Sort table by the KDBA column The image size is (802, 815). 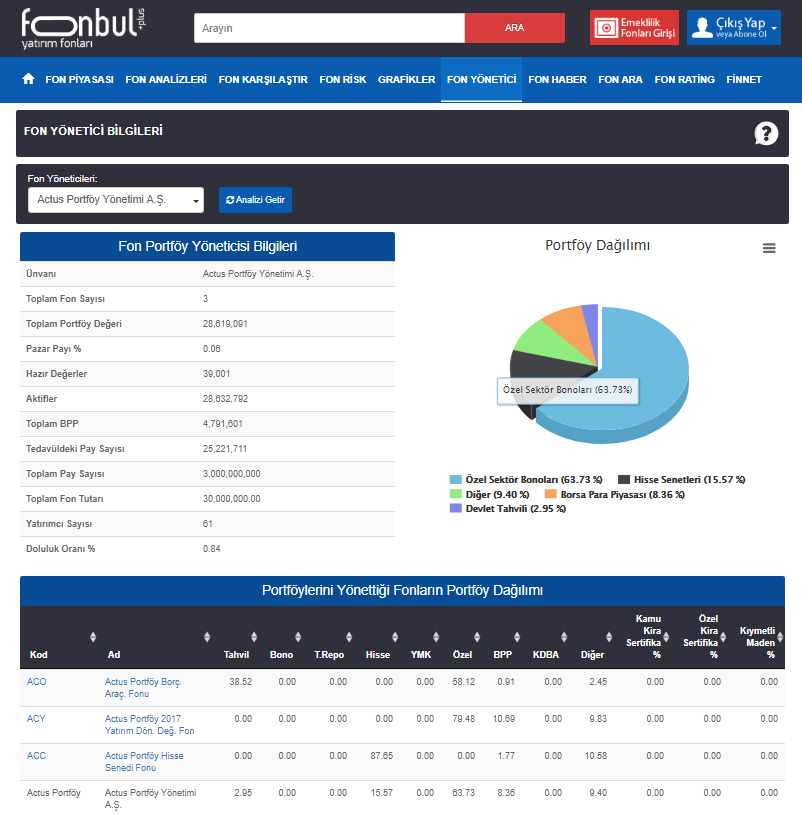tap(564, 637)
